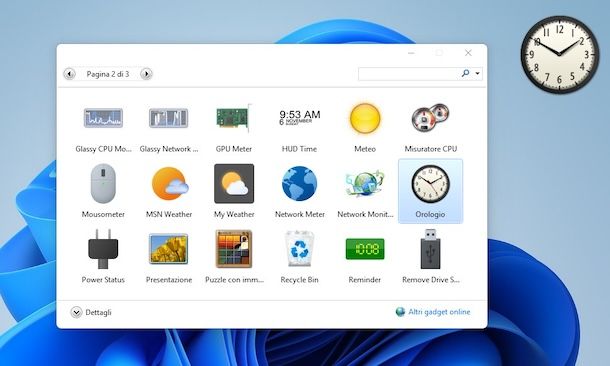
Task: Select the My Weather gadget icon
Action: [x=234, y=184]
